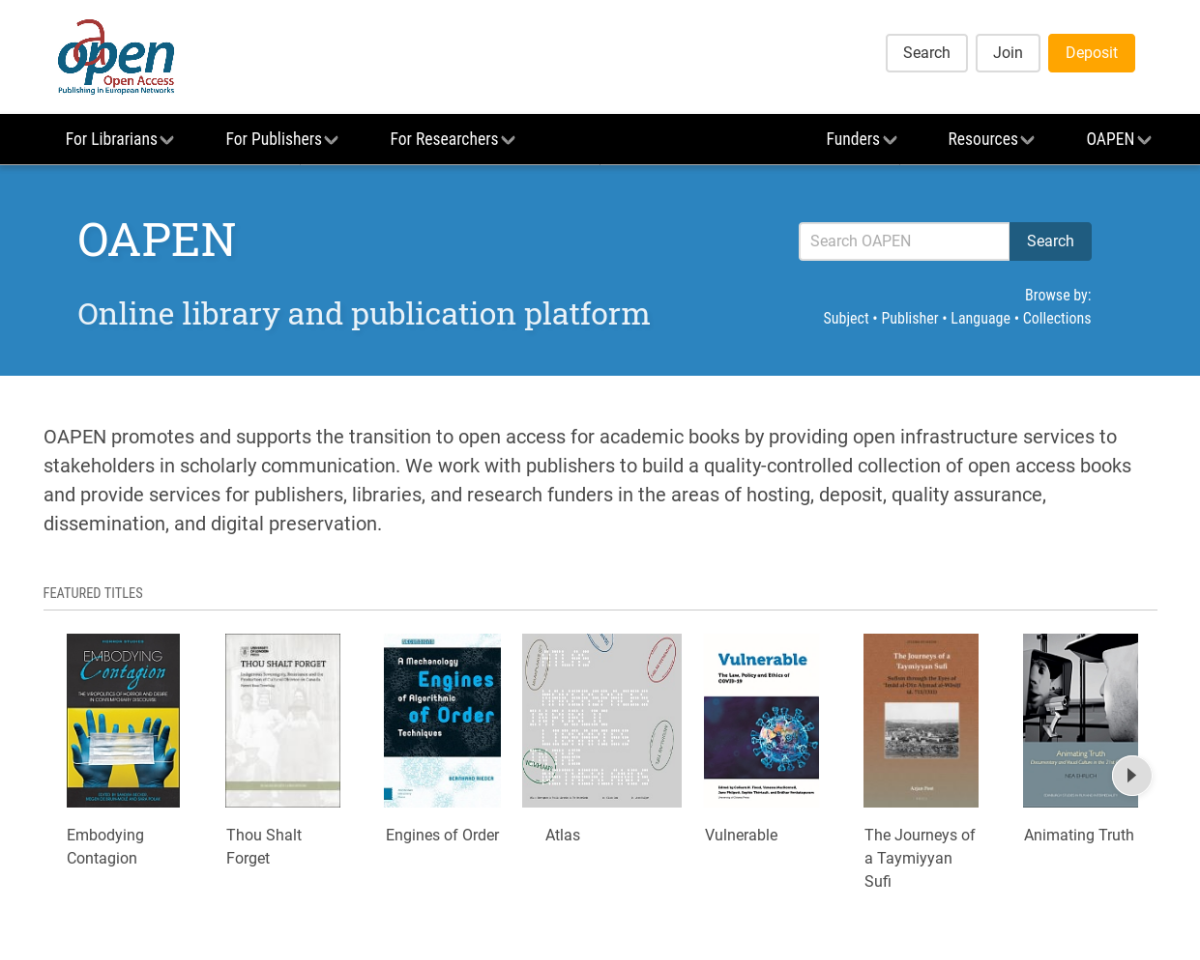Submit search using the blue Search button
Image resolution: width=1200 pixels, height=960 pixels.
(x=1050, y=241)
